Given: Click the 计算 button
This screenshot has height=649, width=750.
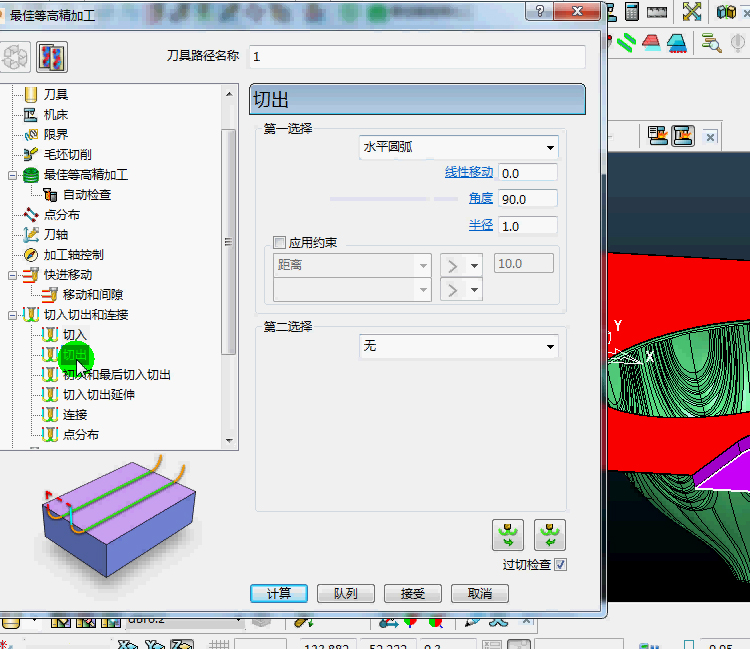Looking at the screenshot, I should (279, 594).
